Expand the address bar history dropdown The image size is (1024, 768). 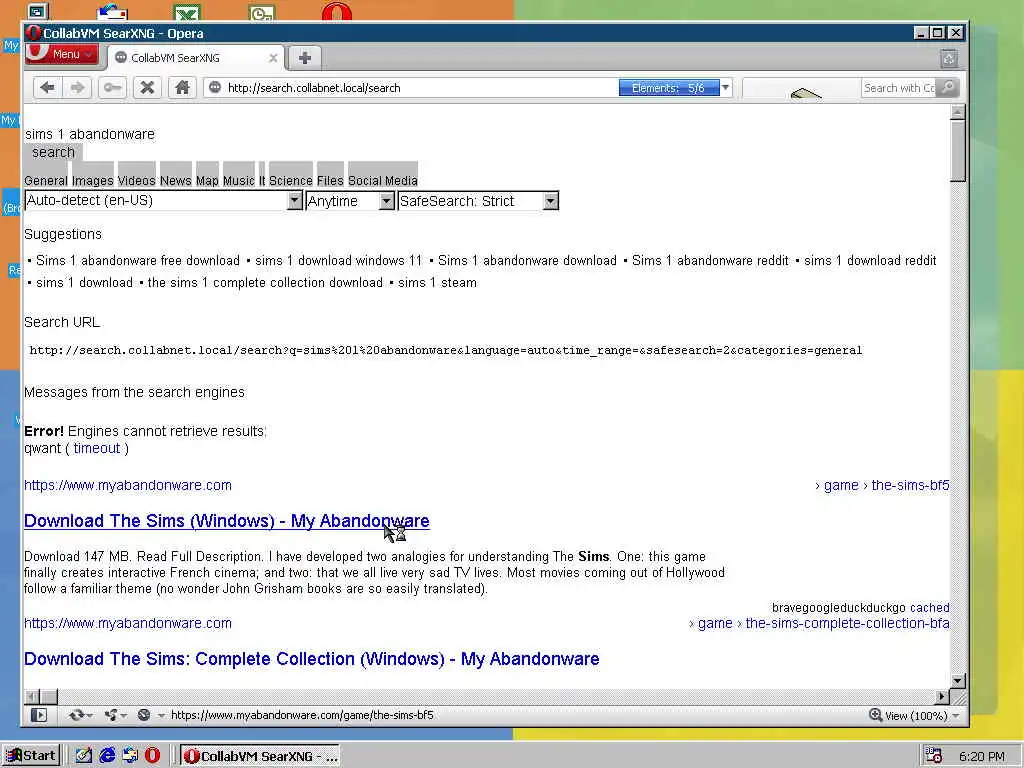pos(725,88)
